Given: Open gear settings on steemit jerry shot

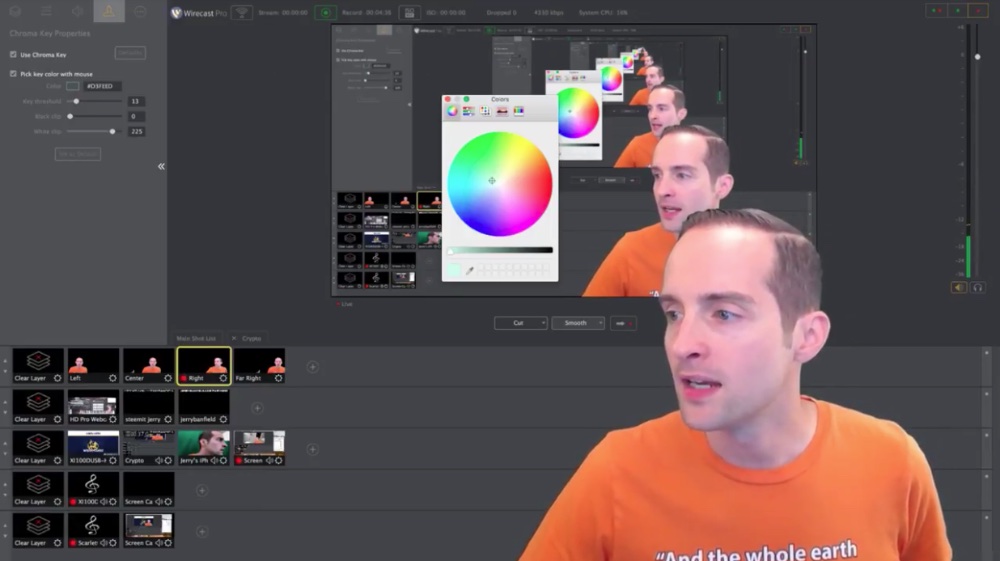Looking at the screenshot, I should coord(168,419).
